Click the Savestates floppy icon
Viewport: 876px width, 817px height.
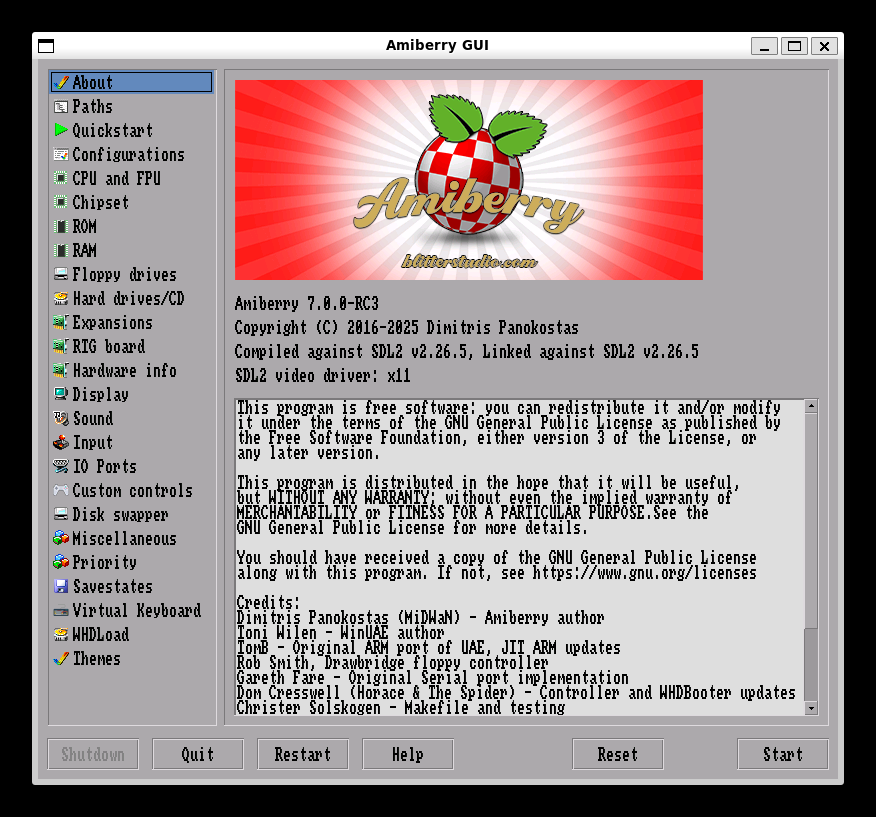[x=61, y=586]
